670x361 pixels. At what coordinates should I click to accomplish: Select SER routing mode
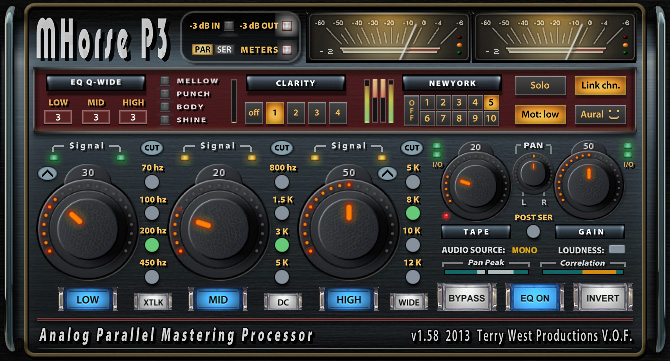224,50
